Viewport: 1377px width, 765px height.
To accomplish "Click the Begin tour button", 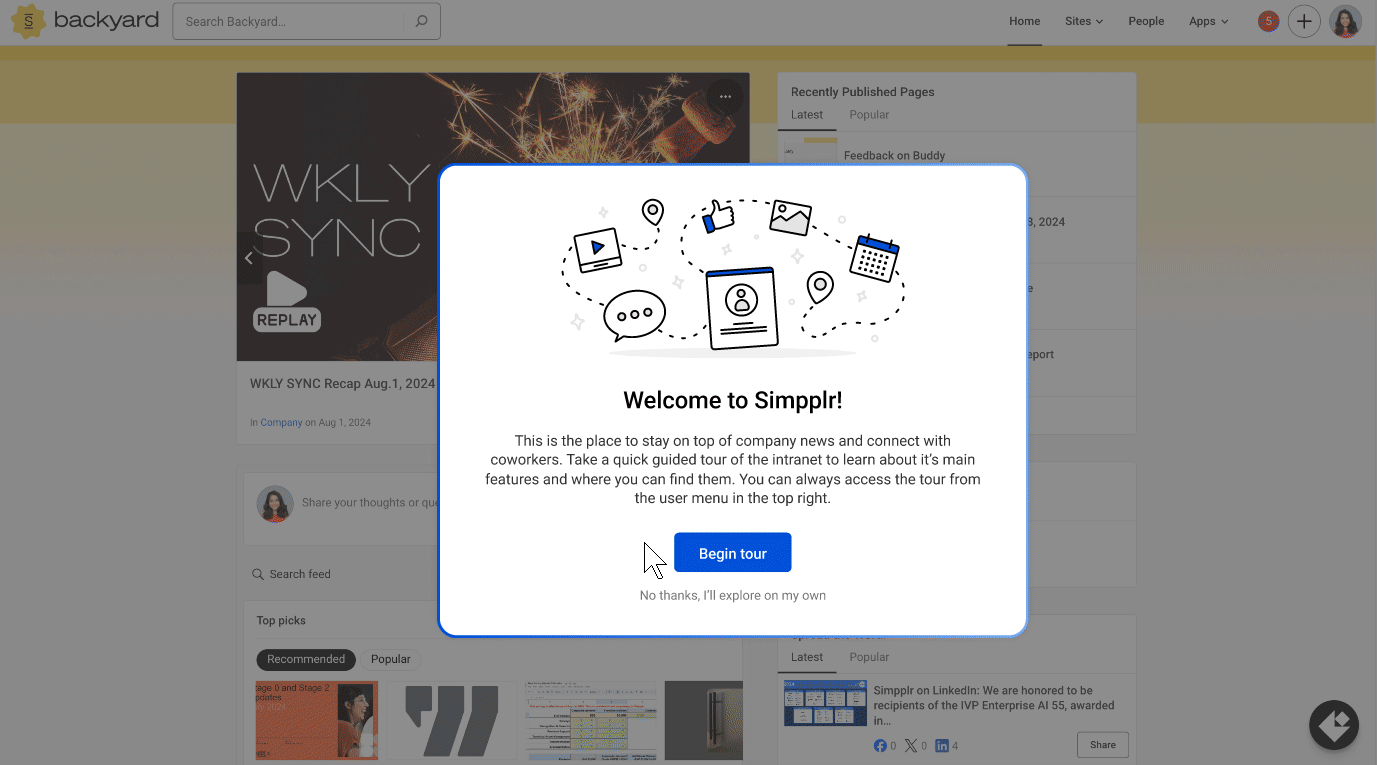I will tap(733, 553).
